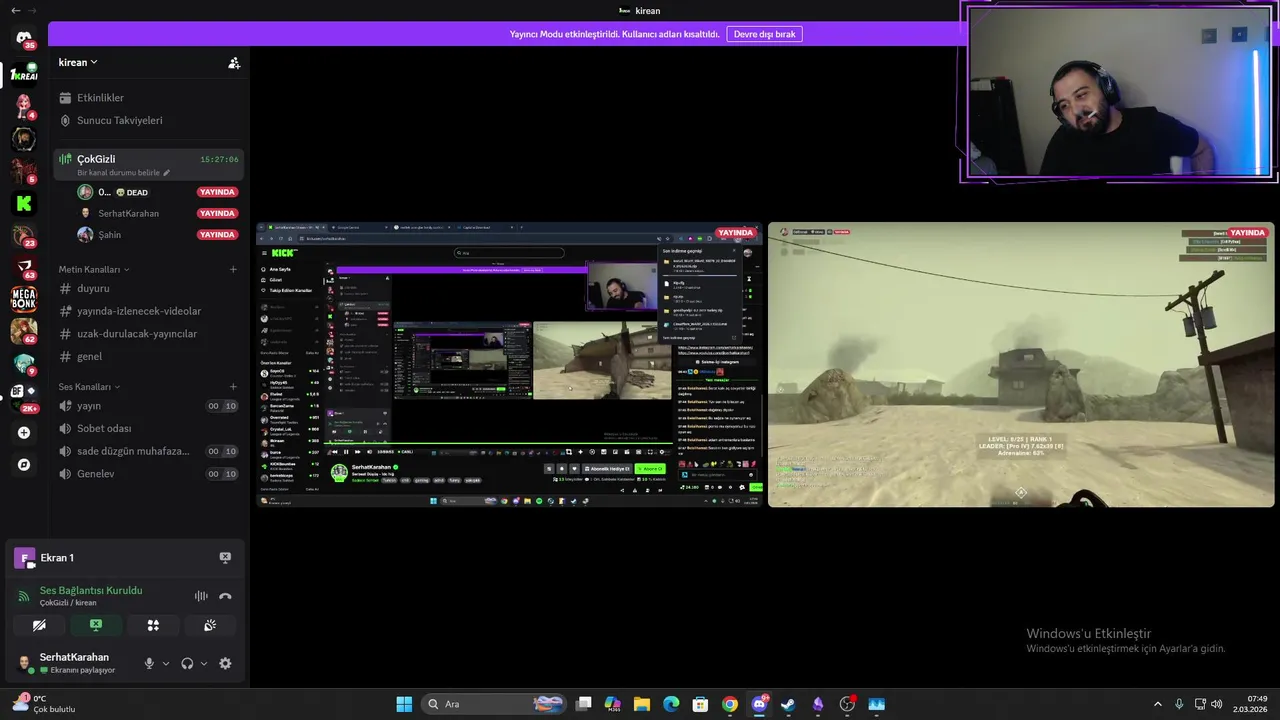Open the soundboard icon in voice panel
1280x720 pixels.
[210, 625]
